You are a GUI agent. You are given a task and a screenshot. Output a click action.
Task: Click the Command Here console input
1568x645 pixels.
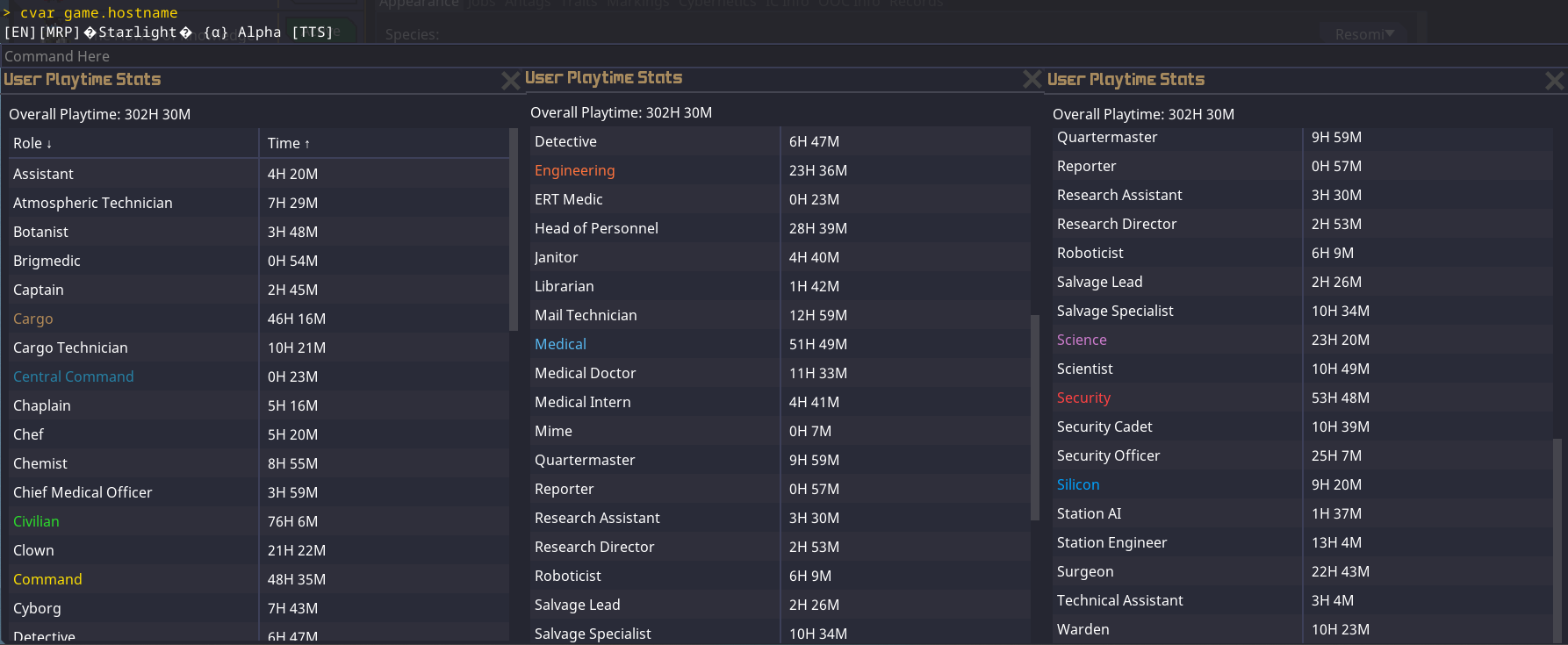click(263, 56)
